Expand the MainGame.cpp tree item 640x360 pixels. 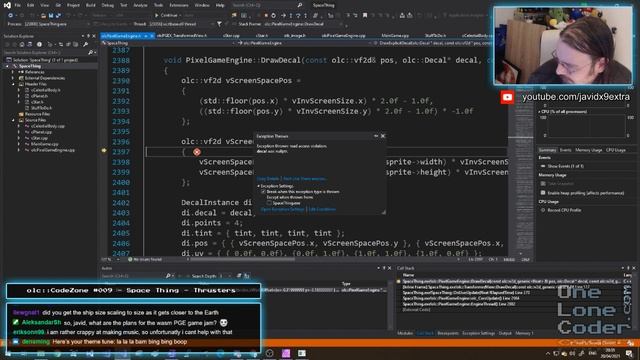tap(19, 144)
